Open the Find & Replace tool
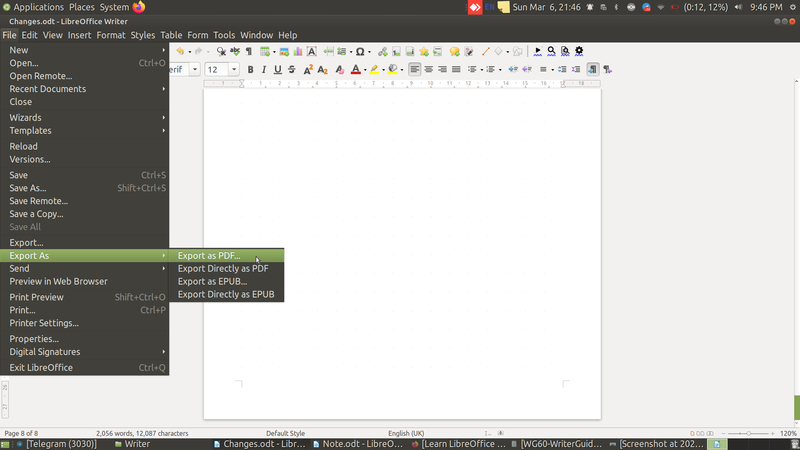This screenshot has width=800, height=450. [221, 51]
